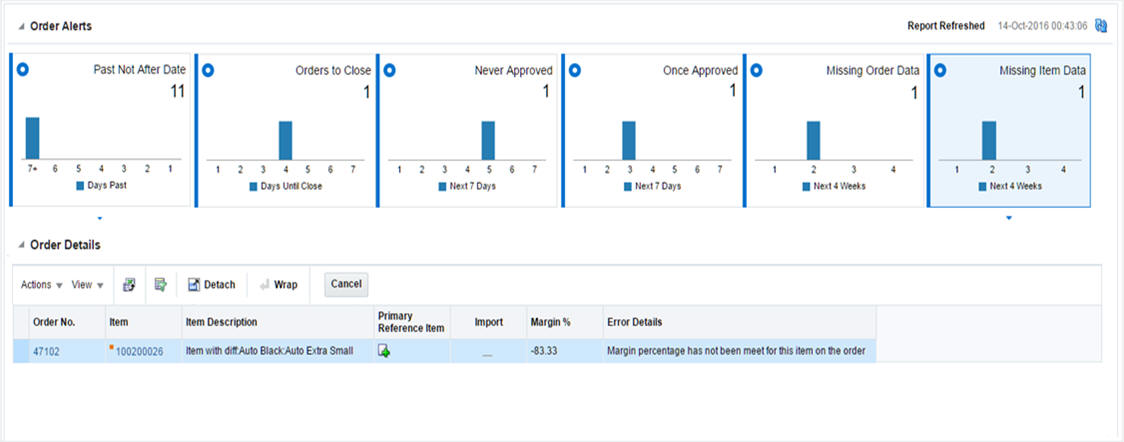Screen dimensions: 1124x442
Task: Open item 100200026 link
Action: pos(139,352)
